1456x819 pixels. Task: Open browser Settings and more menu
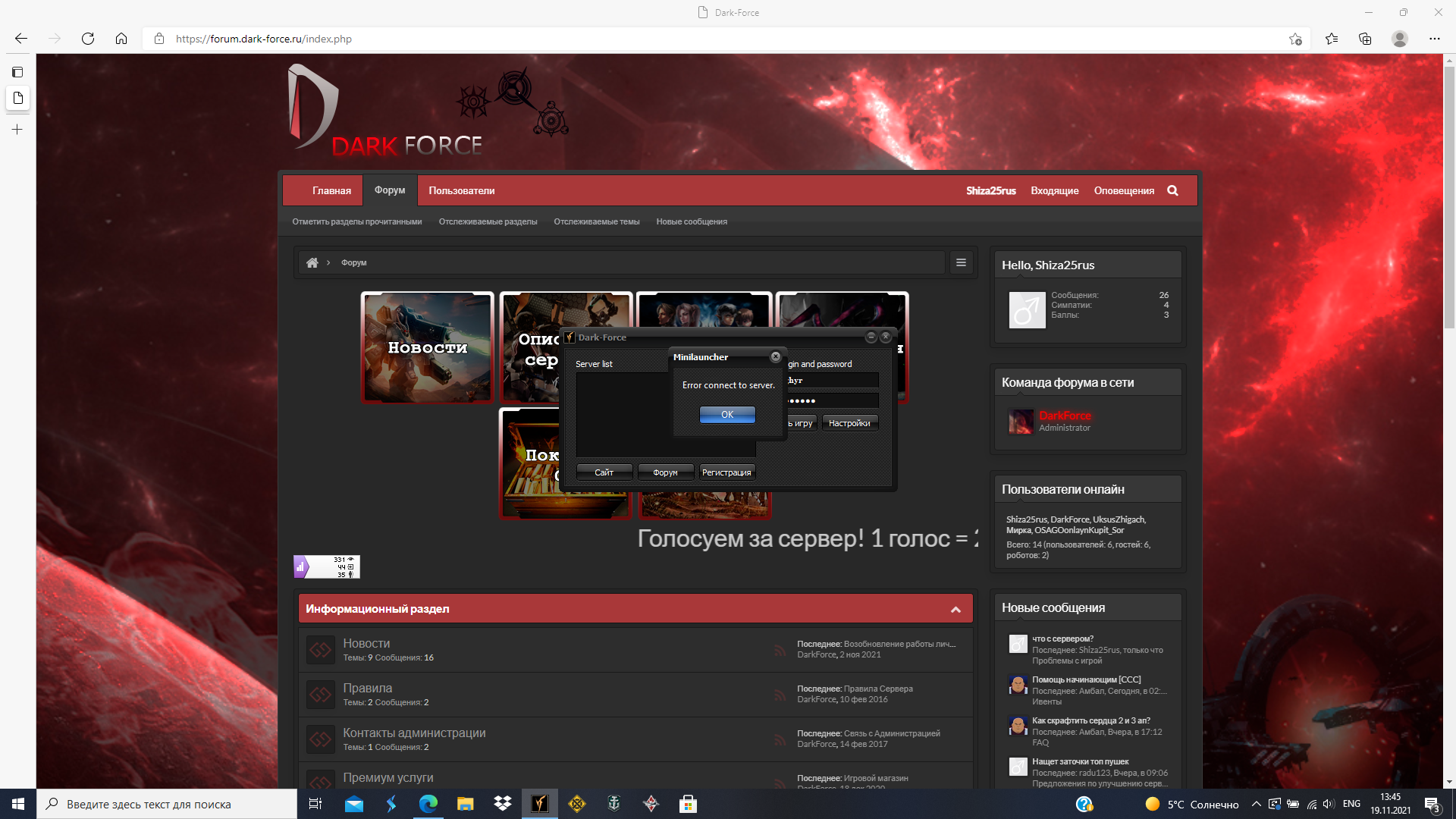(1435, 39)
